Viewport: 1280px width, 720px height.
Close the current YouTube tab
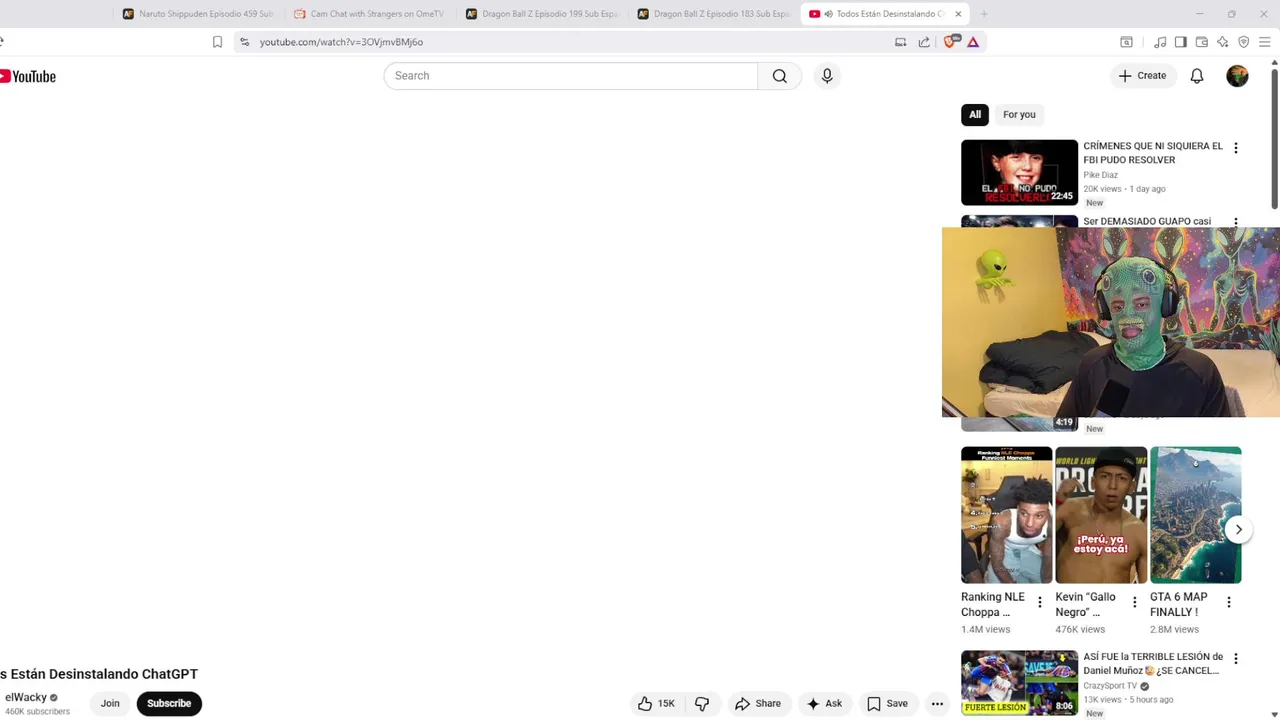click(958, 14)
